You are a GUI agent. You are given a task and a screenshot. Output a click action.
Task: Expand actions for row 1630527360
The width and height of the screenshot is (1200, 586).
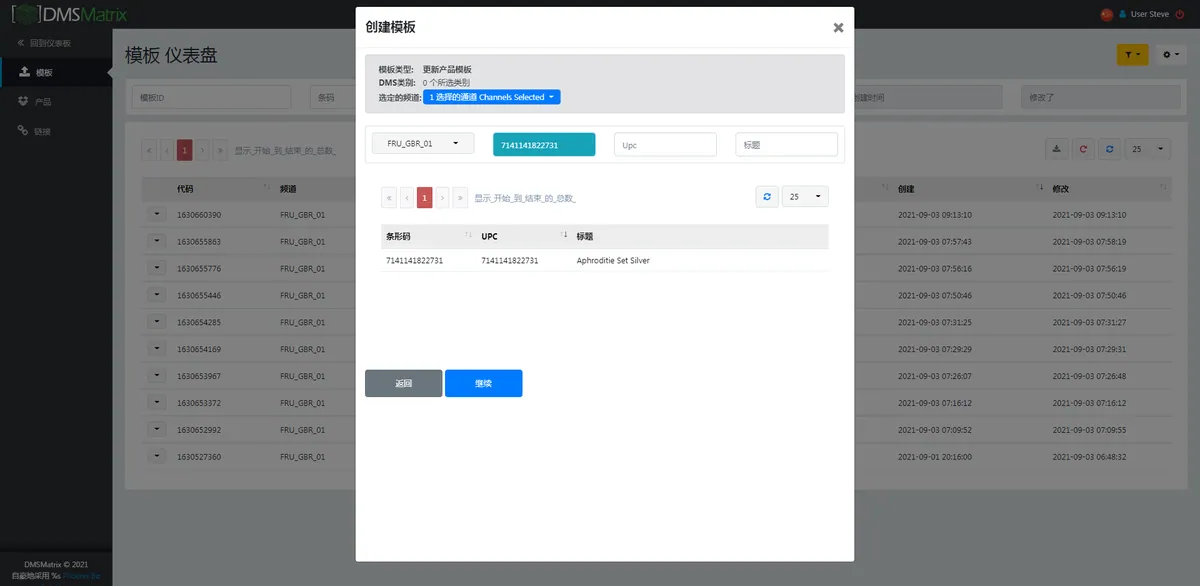coord(157,456)
